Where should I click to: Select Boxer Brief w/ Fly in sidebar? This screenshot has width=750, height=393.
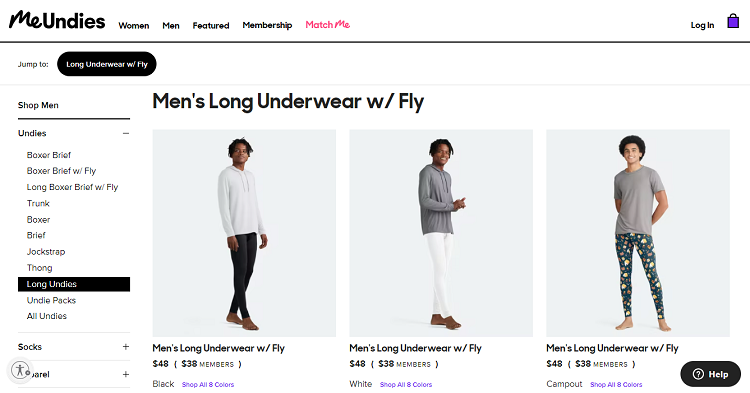61,171
